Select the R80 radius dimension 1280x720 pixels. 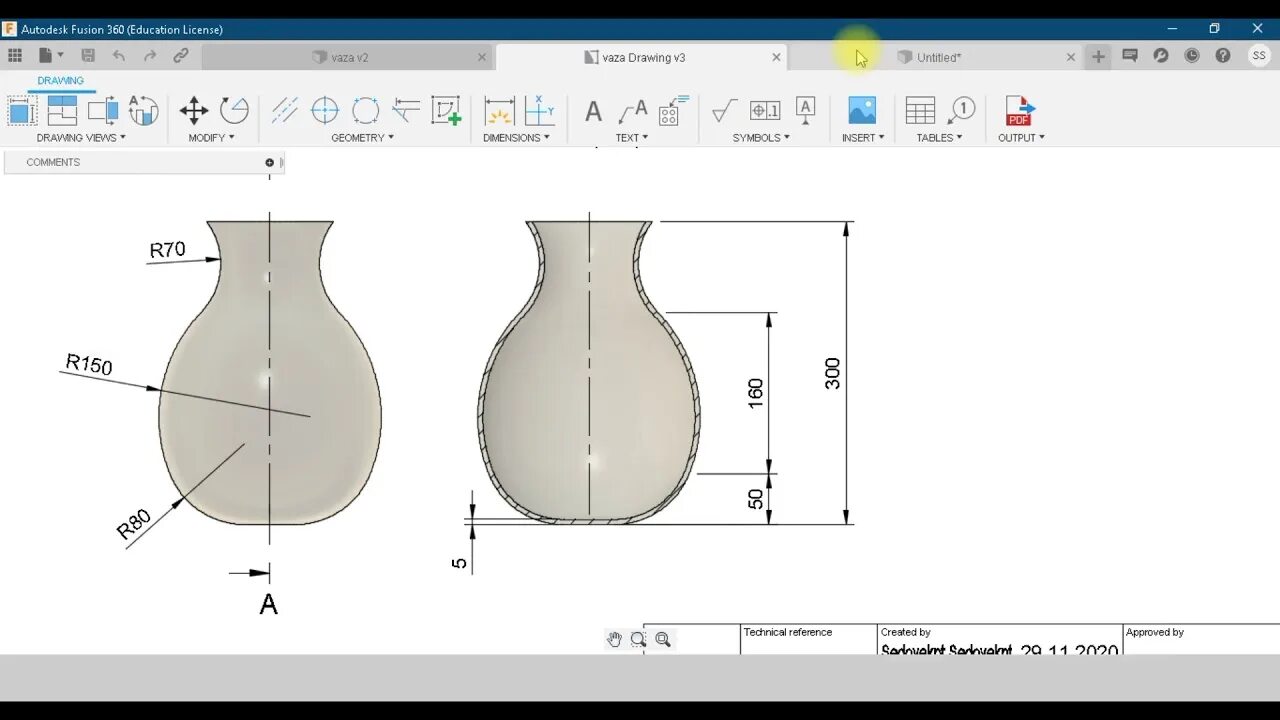[x=134, y=524]
